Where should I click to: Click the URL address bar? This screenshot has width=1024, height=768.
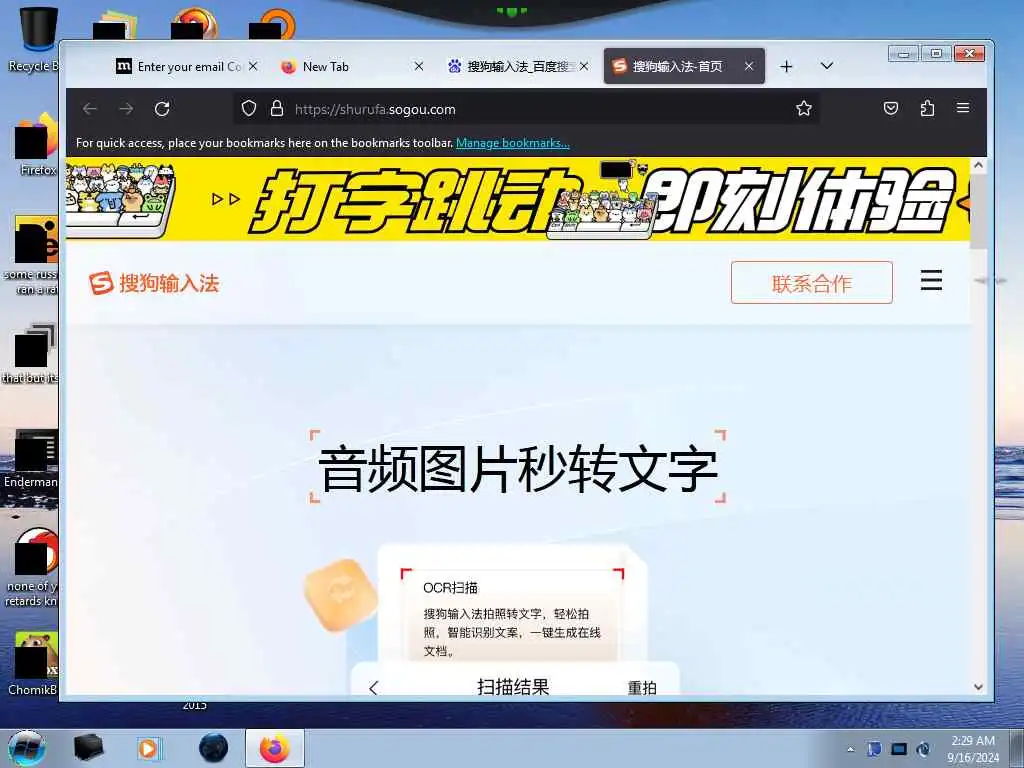click(x=526, y=109)
